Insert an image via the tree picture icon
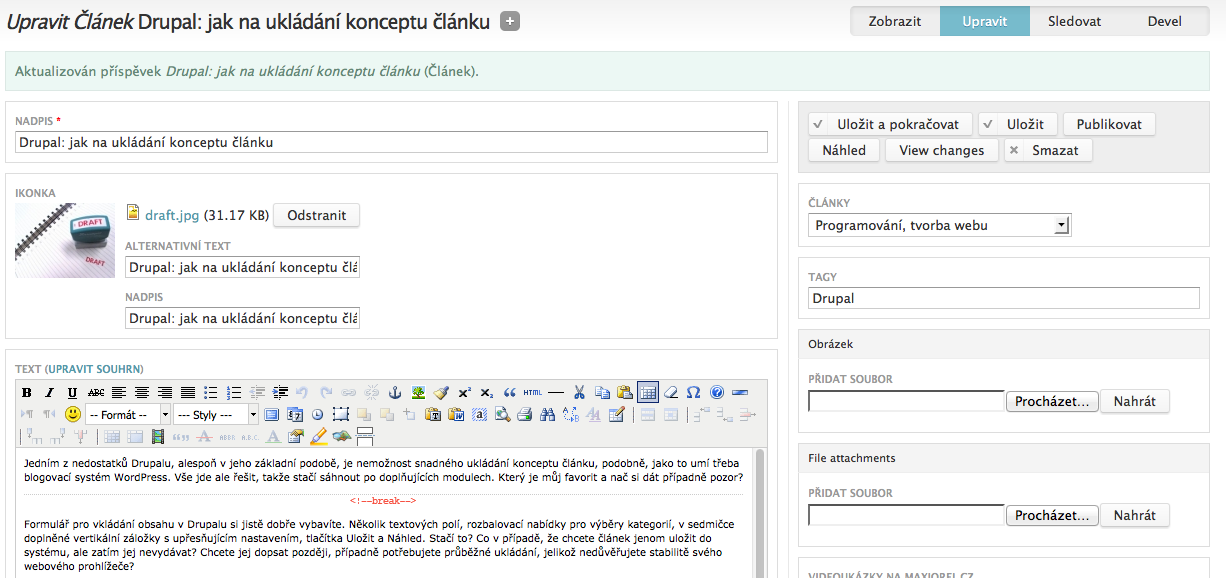The image size is (1226, 578). 418,392
